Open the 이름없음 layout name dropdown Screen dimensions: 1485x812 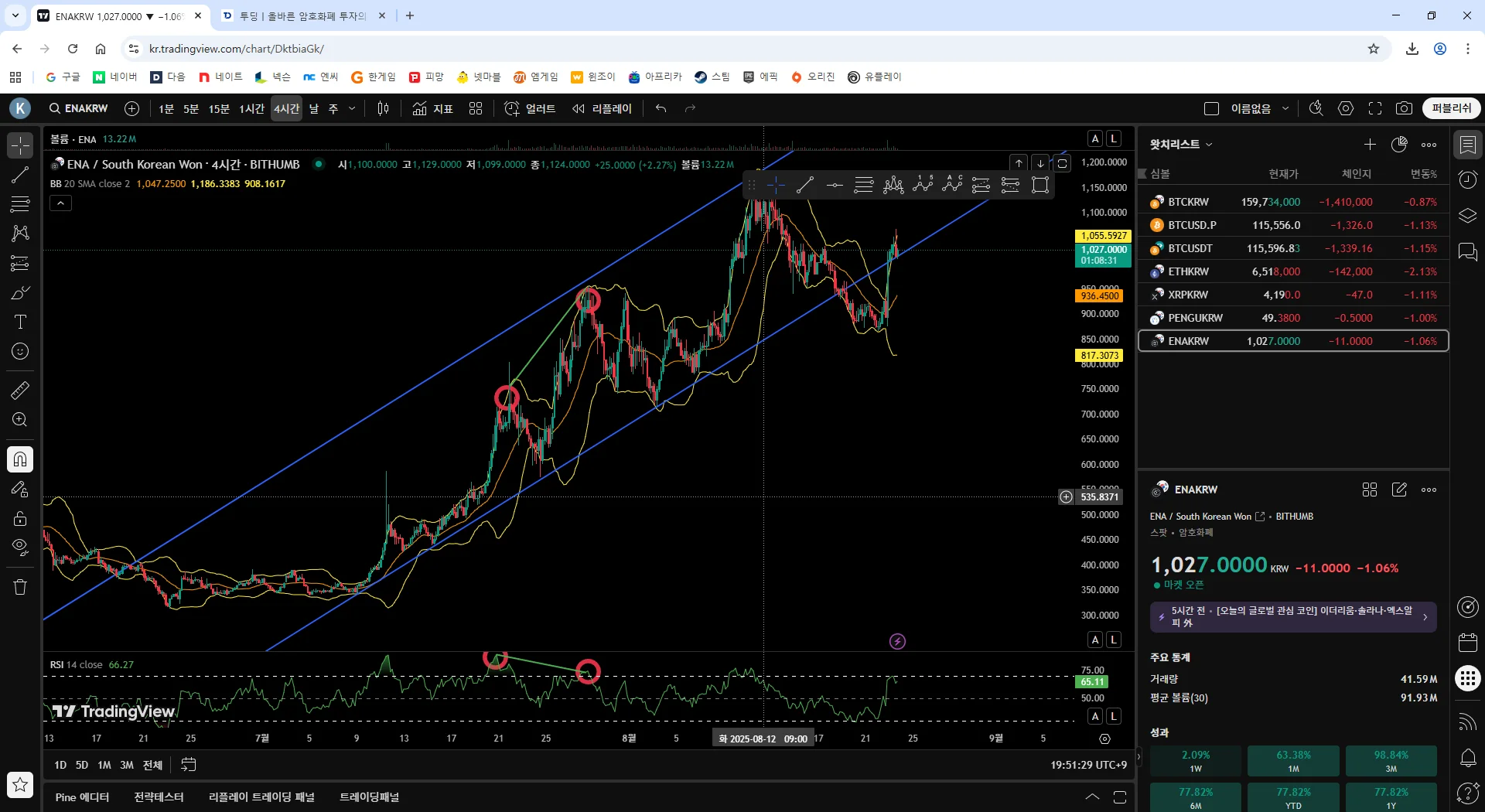pos(1261,109)
